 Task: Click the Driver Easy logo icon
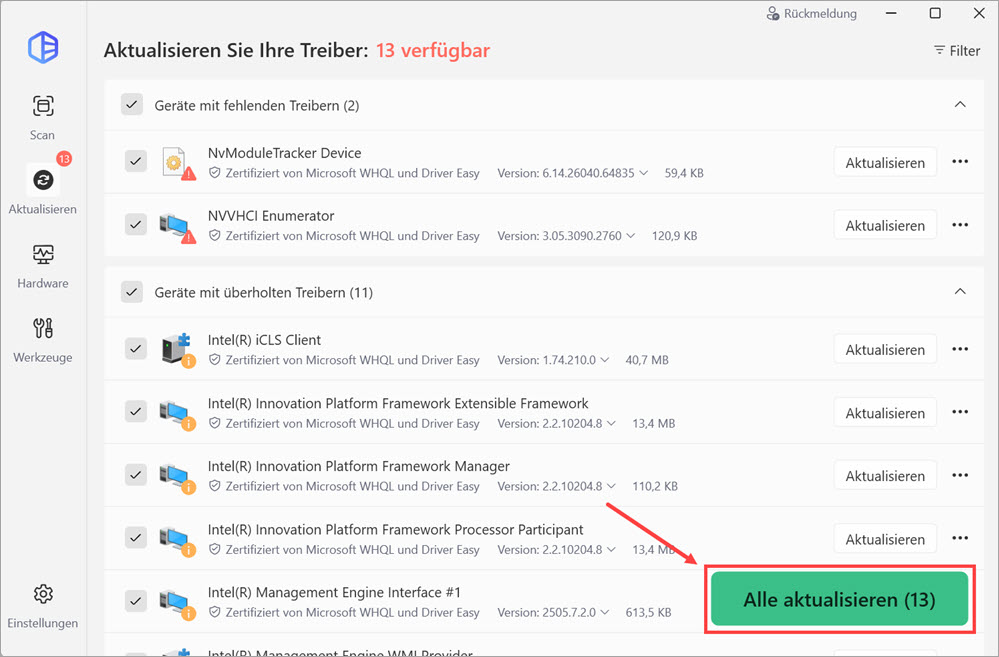pos(43,47)
